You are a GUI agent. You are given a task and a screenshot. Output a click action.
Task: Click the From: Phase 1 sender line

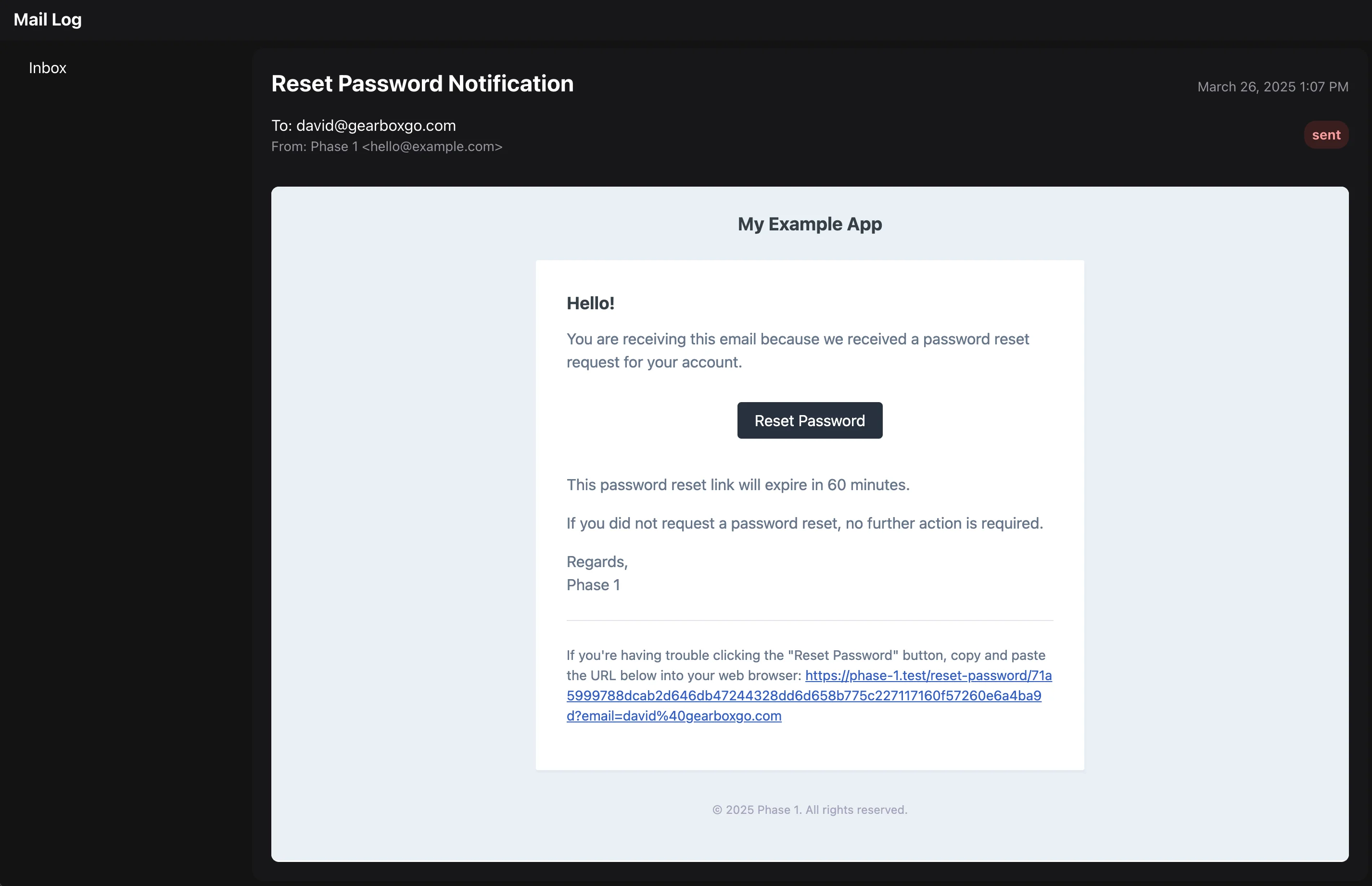[x=387, y=147]
